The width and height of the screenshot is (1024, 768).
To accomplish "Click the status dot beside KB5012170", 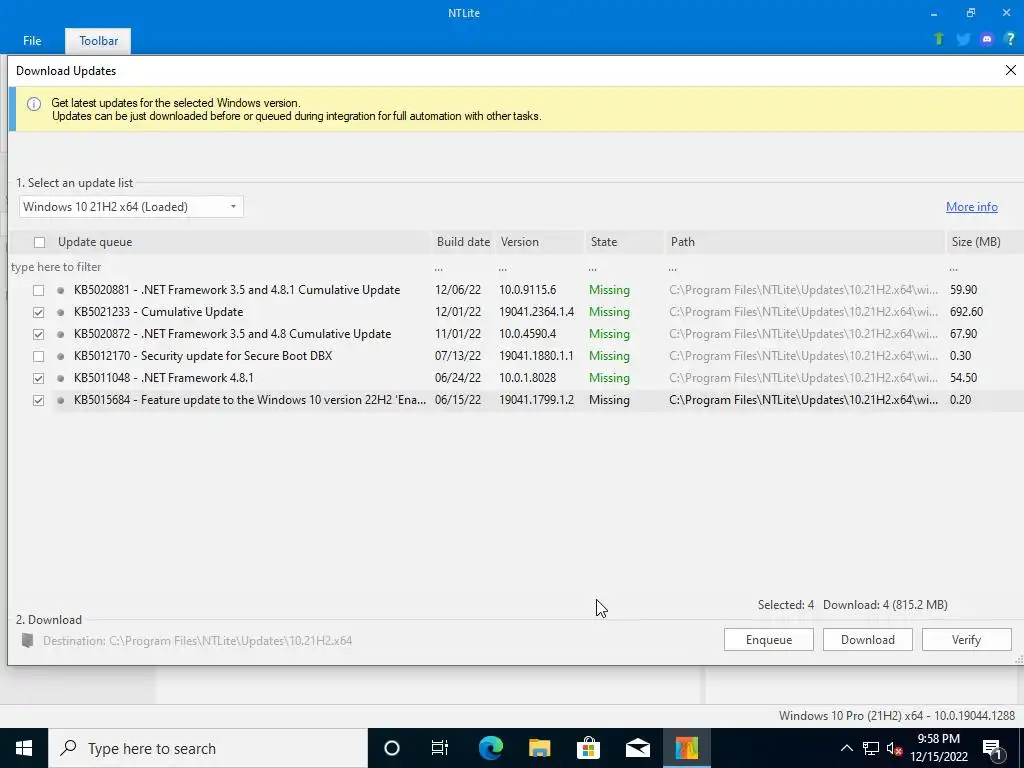I will pyautogui.click(x=61, y=357).
